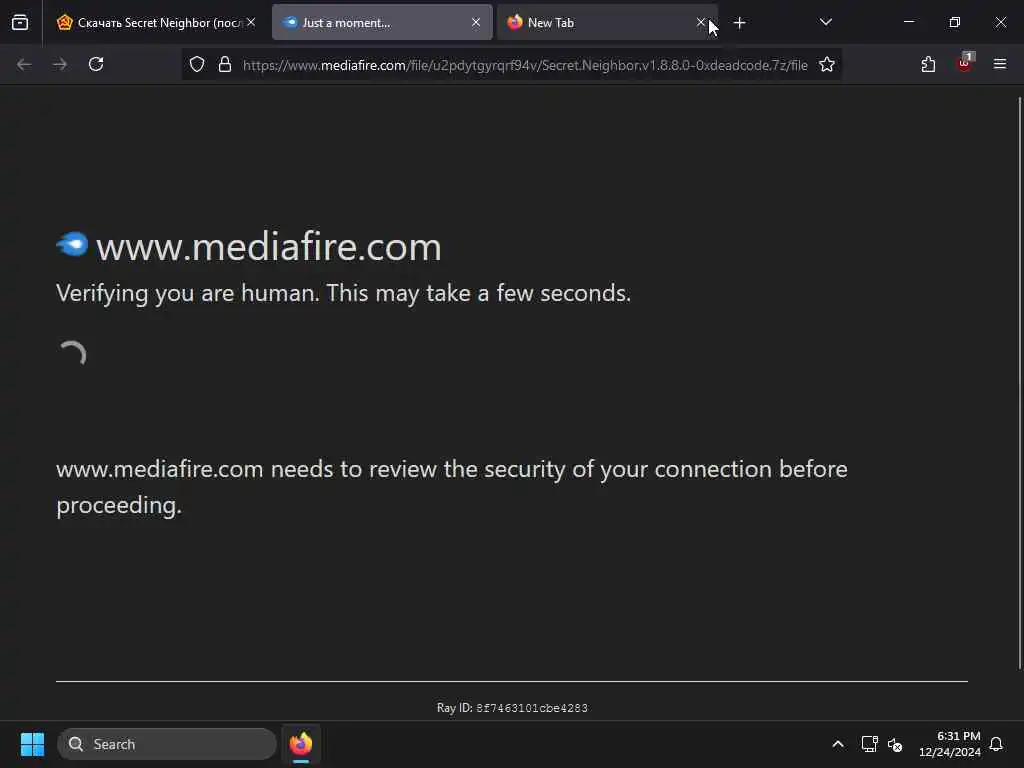Open the uBlock Origin extension icon
The image size is (1024, 768).
pyautogui.click(x=965, y=63)
